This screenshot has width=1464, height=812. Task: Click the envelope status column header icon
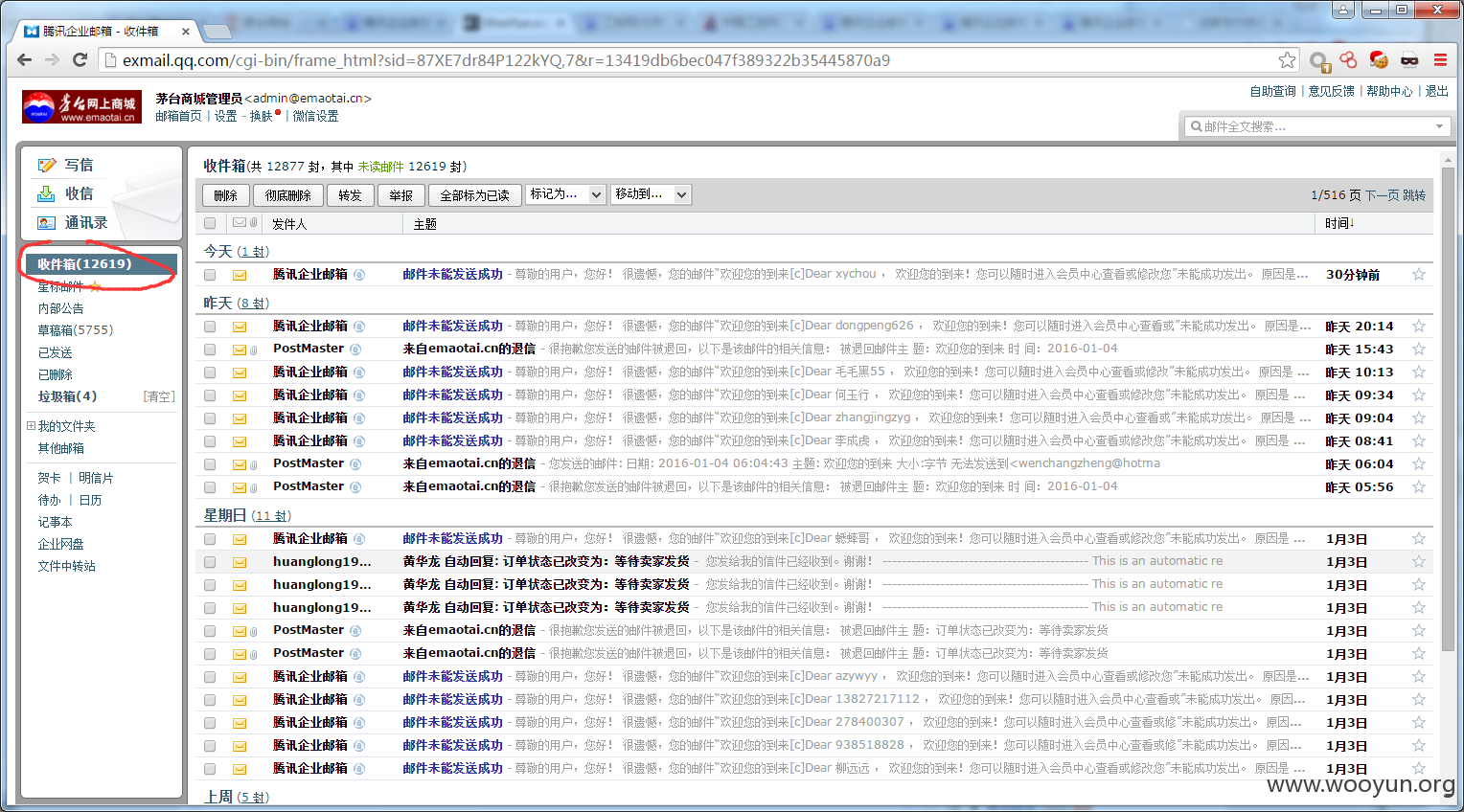(x=240, y=223)
